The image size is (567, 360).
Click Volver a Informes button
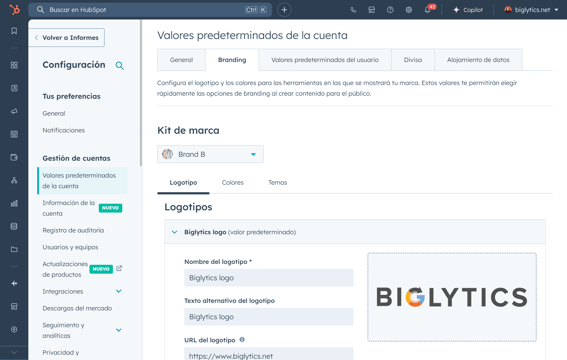[67, 38]
